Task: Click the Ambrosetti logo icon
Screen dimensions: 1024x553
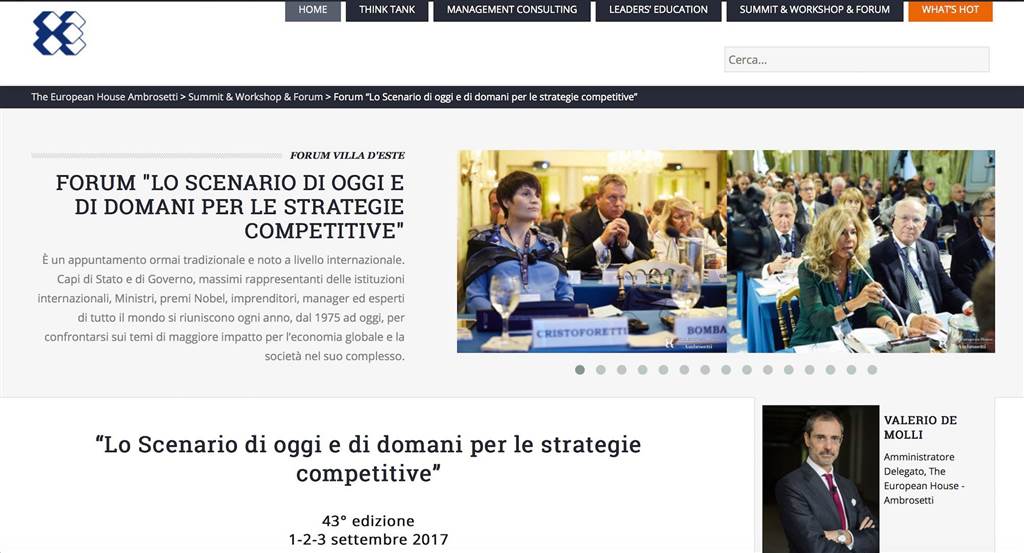Action: tap(59, 33)
